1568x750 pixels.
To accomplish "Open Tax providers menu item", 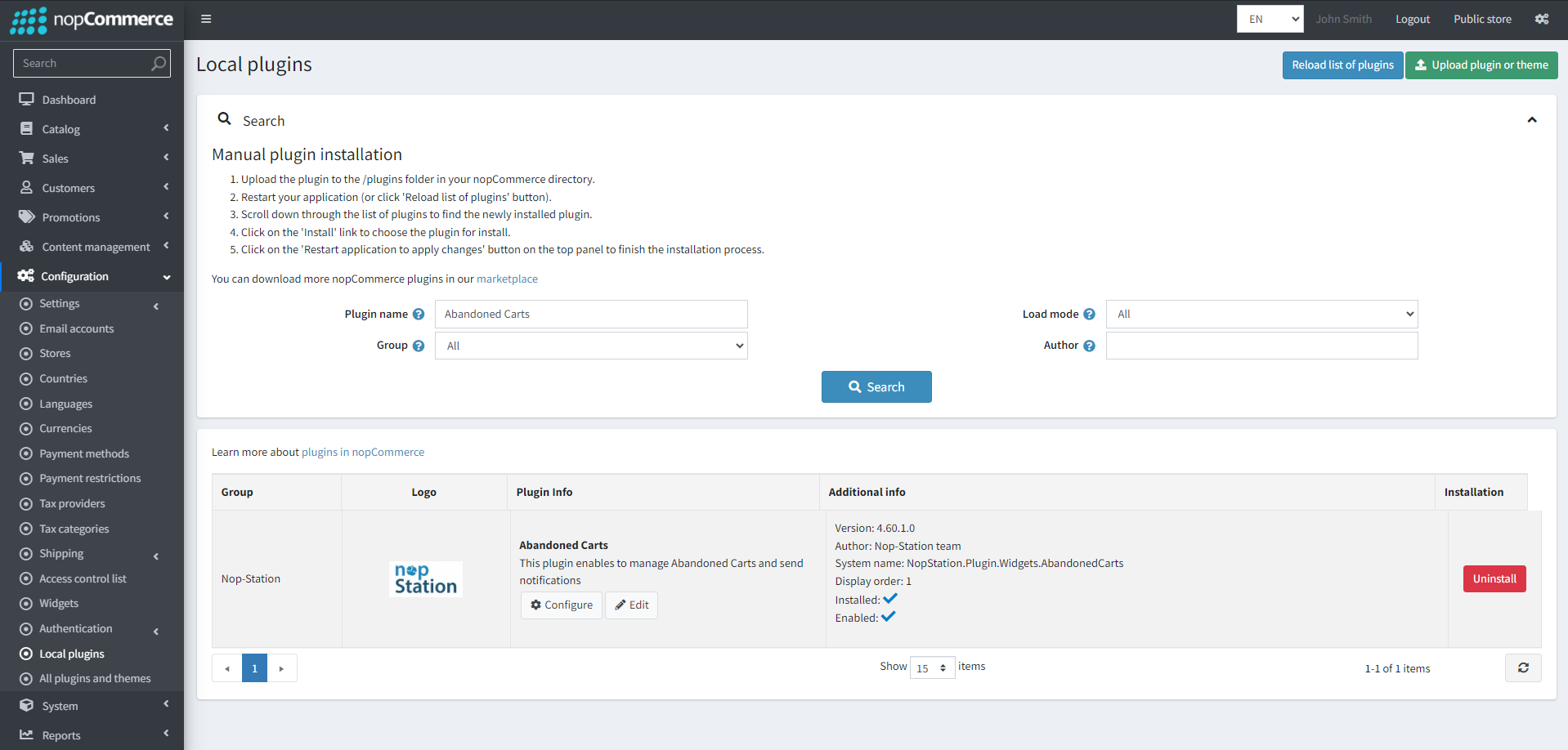I will click(72, 504).
